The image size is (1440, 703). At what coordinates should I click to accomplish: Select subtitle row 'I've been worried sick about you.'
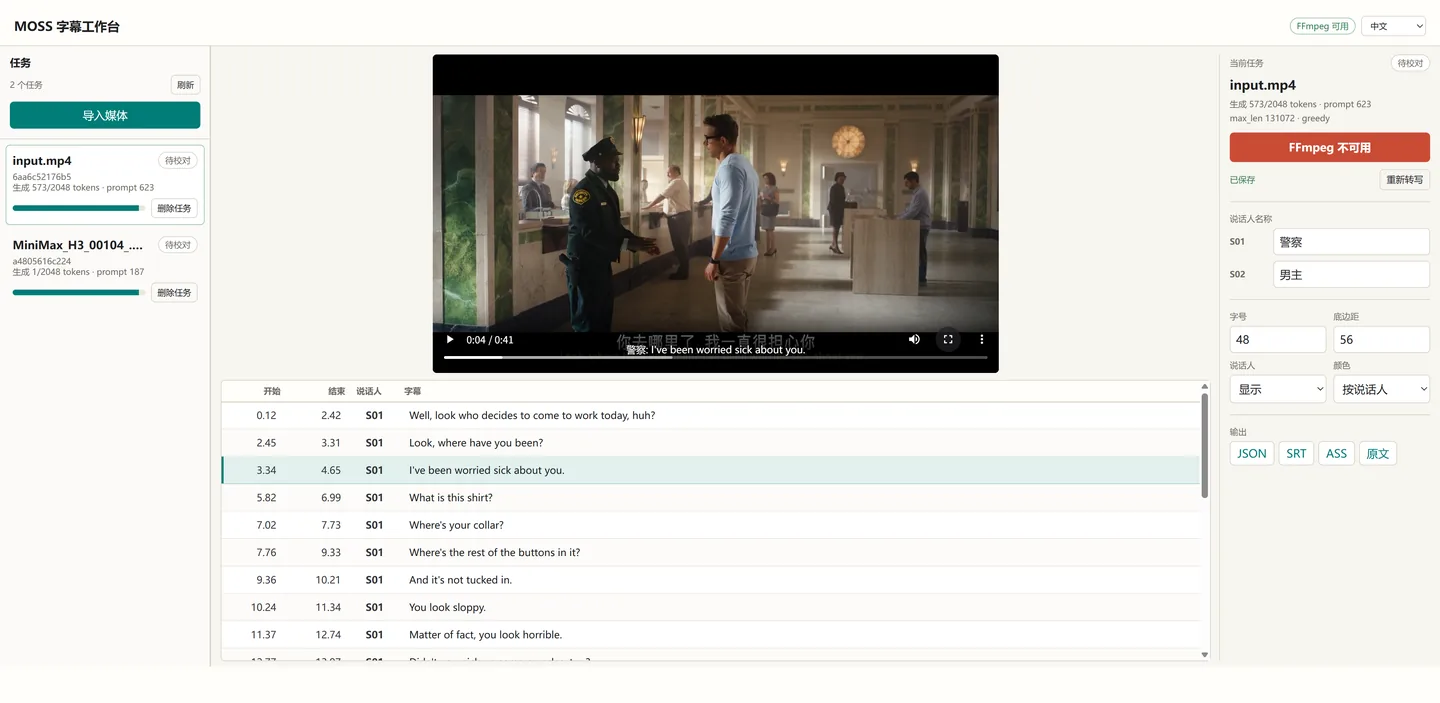(x=711, y=470)
